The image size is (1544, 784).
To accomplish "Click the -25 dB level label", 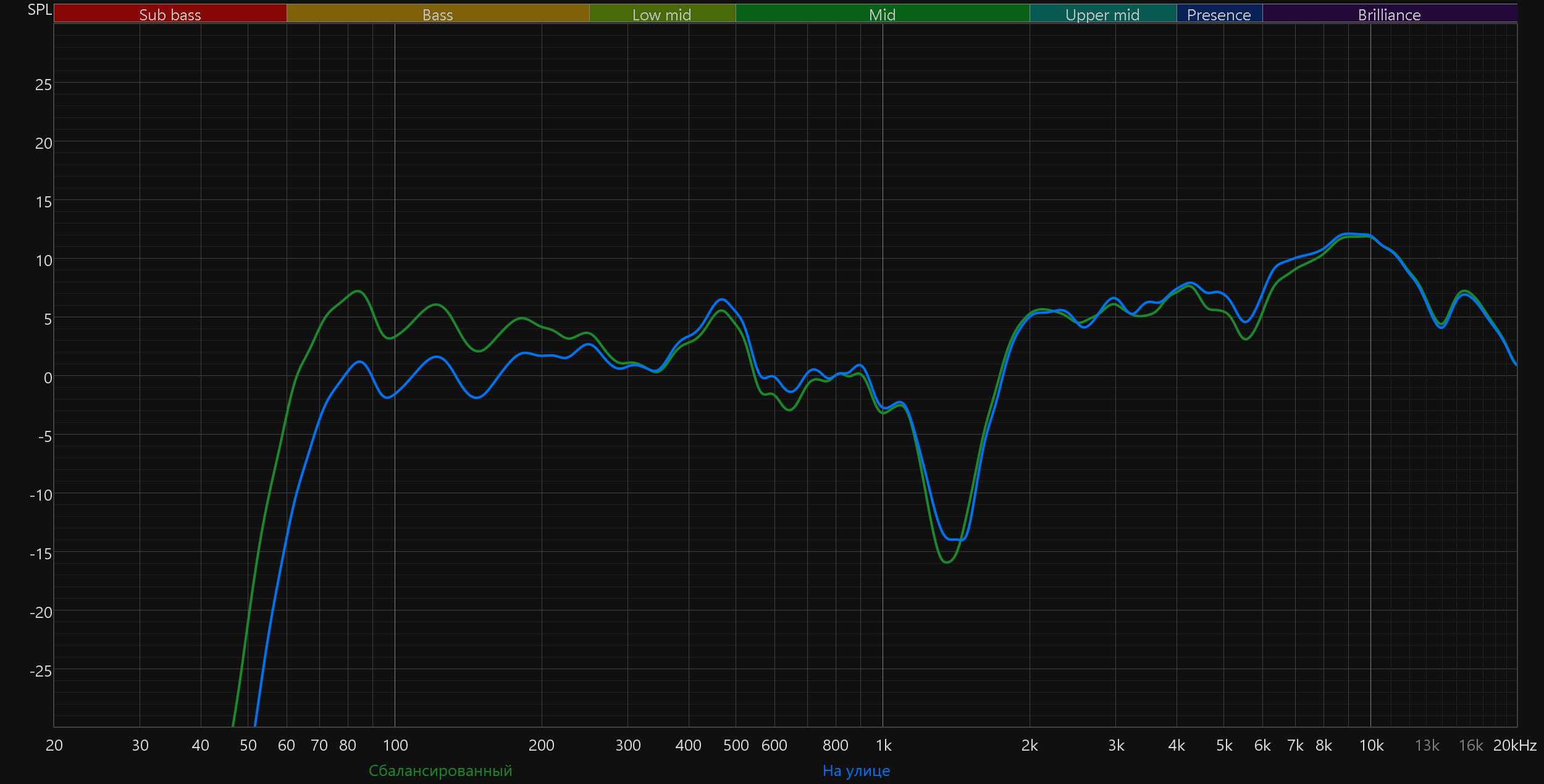I will [41, 671].
